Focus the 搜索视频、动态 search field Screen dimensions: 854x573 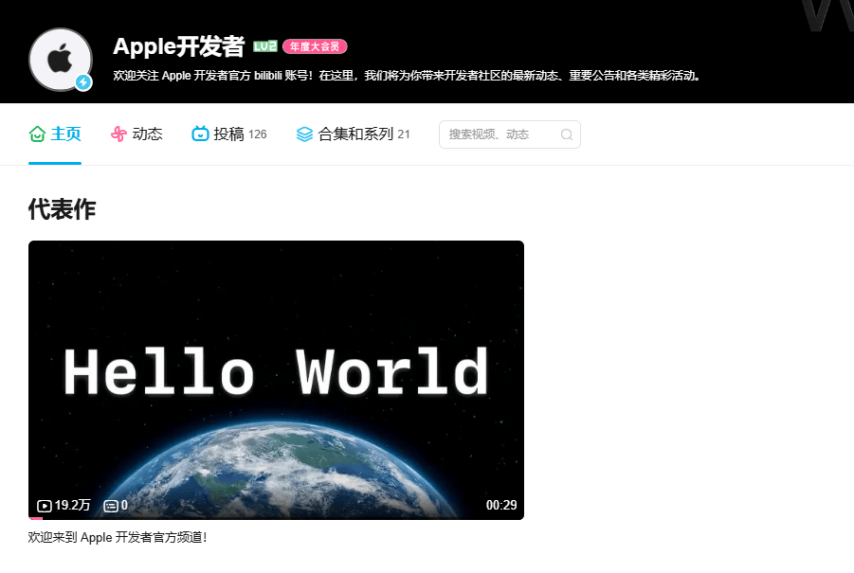(500, 134)
